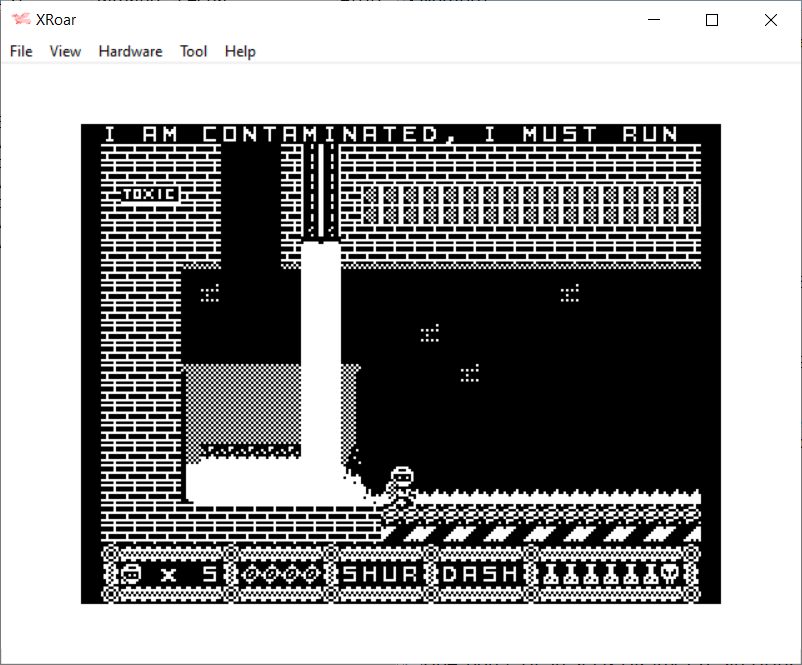Click the barred window grate on wall
Viewport: 802px width, 665px height.
tap(530, 205)
